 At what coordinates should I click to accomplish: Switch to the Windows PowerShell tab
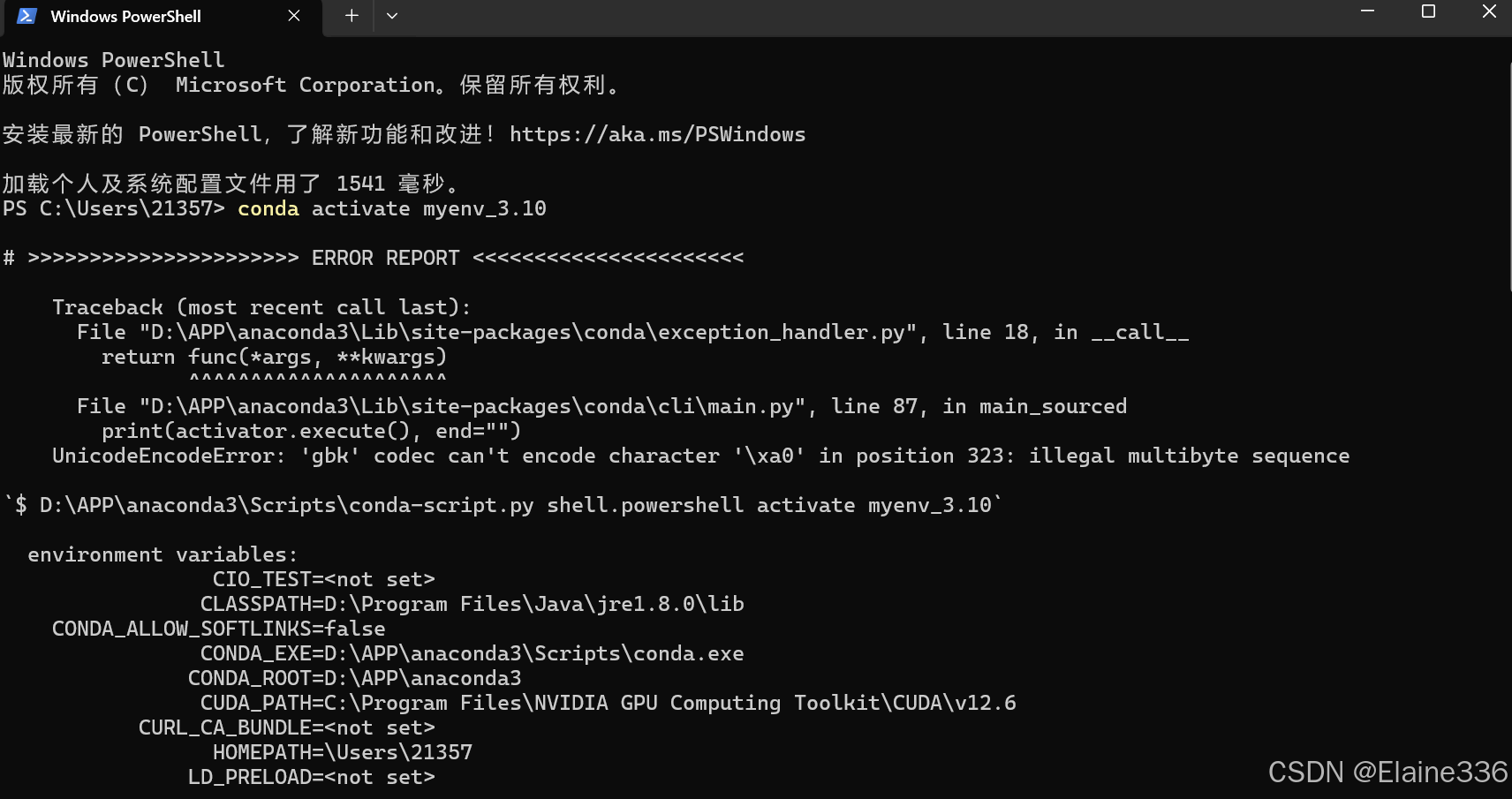point(128,16)
